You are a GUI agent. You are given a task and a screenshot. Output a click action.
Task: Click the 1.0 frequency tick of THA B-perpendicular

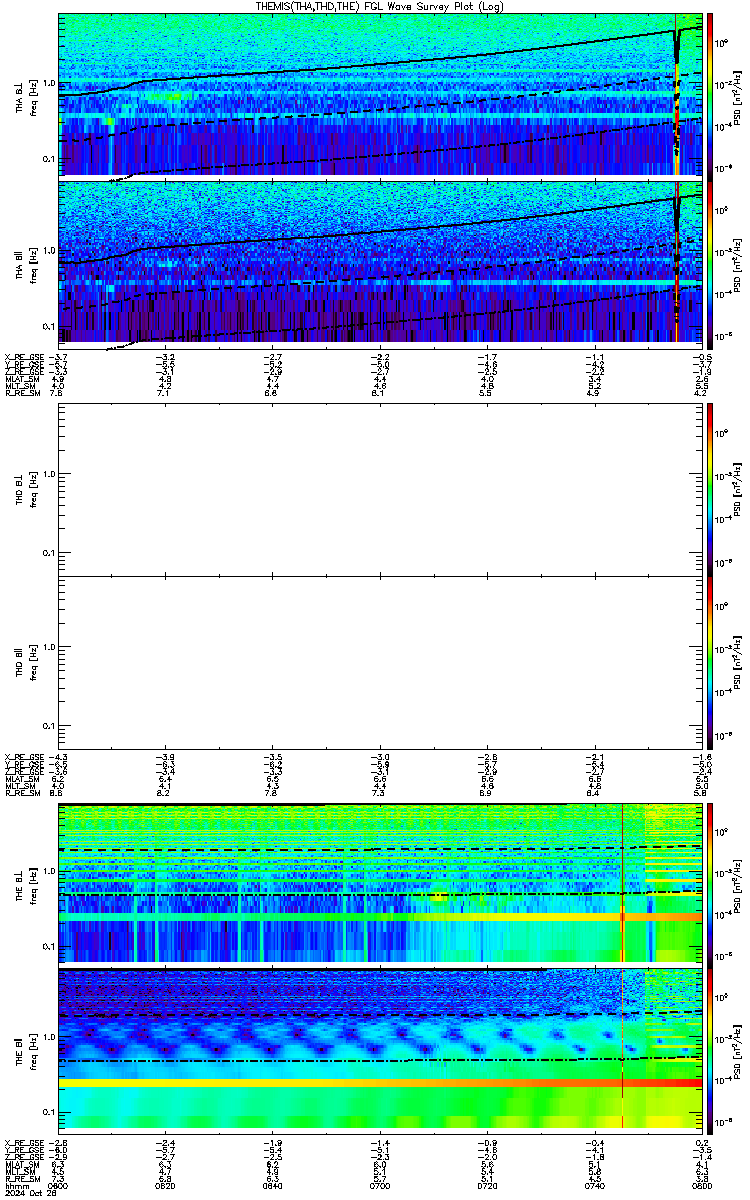[x=50, y=82]
